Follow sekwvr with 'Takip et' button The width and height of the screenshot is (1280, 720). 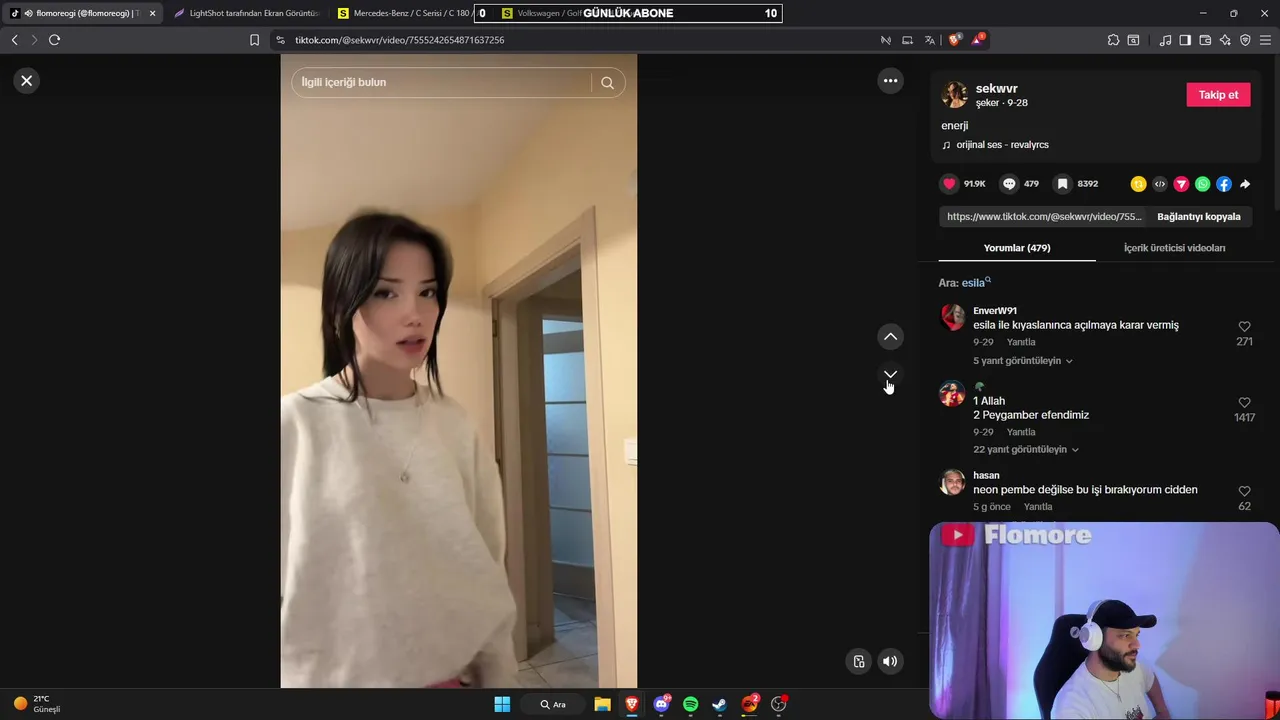(x=1218, y=95)
